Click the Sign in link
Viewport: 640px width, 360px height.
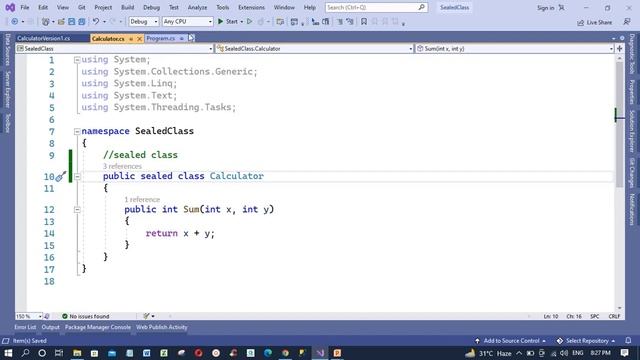point(546,8)
